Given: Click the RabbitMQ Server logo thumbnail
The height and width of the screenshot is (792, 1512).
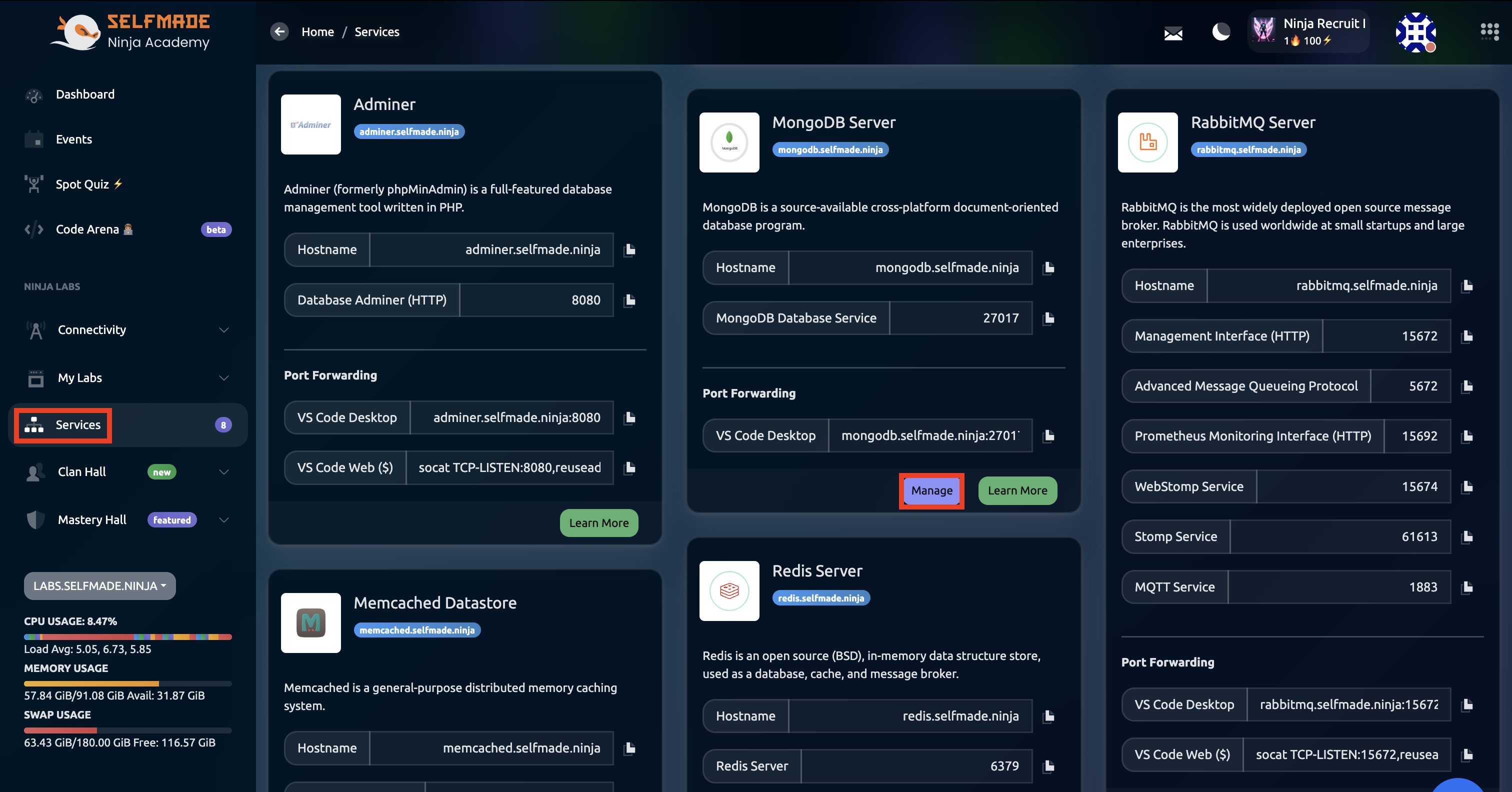Looking at the screenshot, I should (1147, 142).
